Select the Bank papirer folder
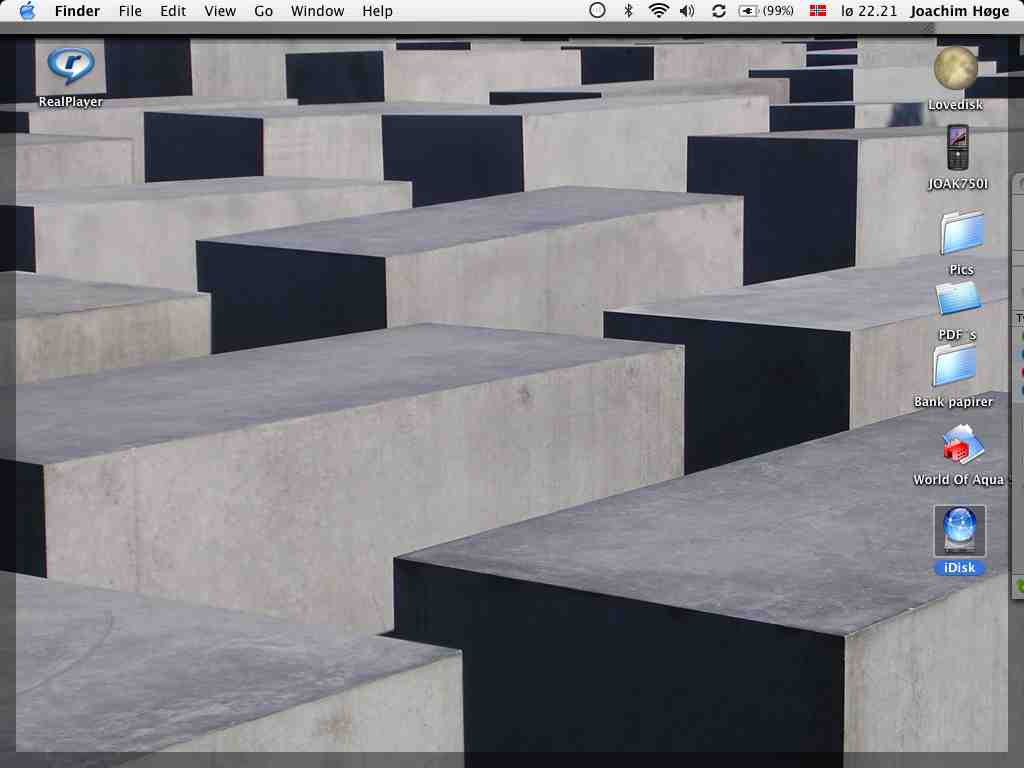This screenshot has height=768, width=1024. click(x=954, y=366)
